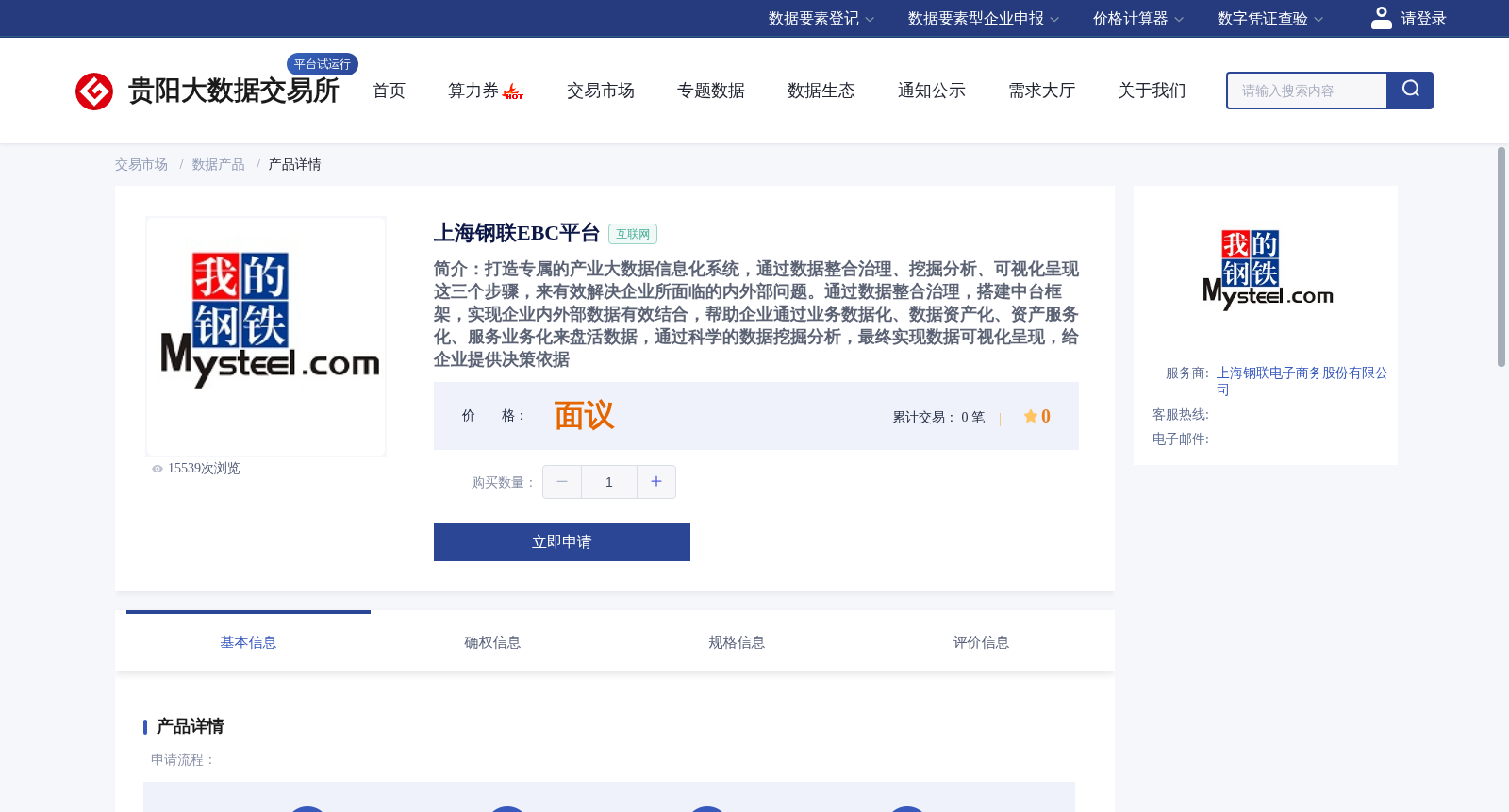1509x812 pixels.
Task: Open the 数字凭证查验 dropdown menu
Action: pyautogui.click(x=1270, y=19)
